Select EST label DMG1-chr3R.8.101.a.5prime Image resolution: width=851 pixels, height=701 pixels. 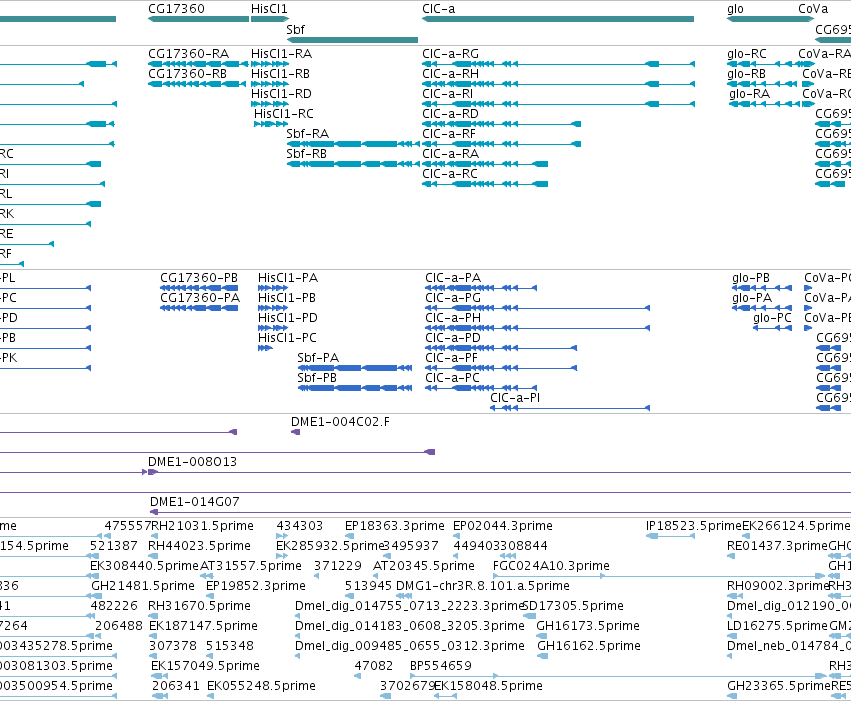click(x=483, y=587)
